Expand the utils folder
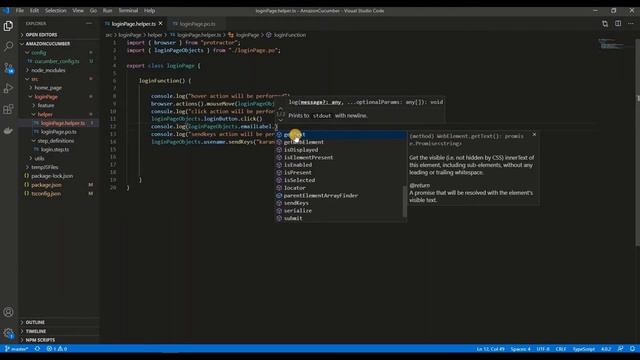Screen dimensions: 640x360 tap(39, 158)
